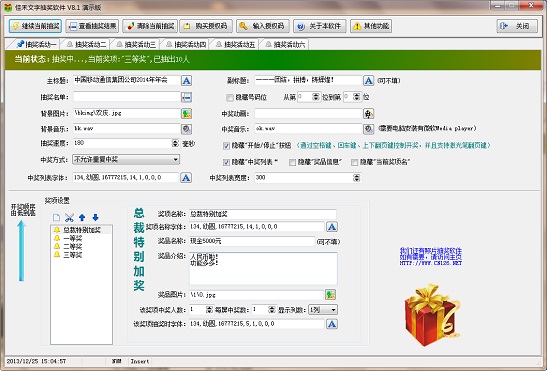The width and height of the screenshot is (547, 371).
Task: Click the 奖品名称 input field
Action: coord(252,241)
